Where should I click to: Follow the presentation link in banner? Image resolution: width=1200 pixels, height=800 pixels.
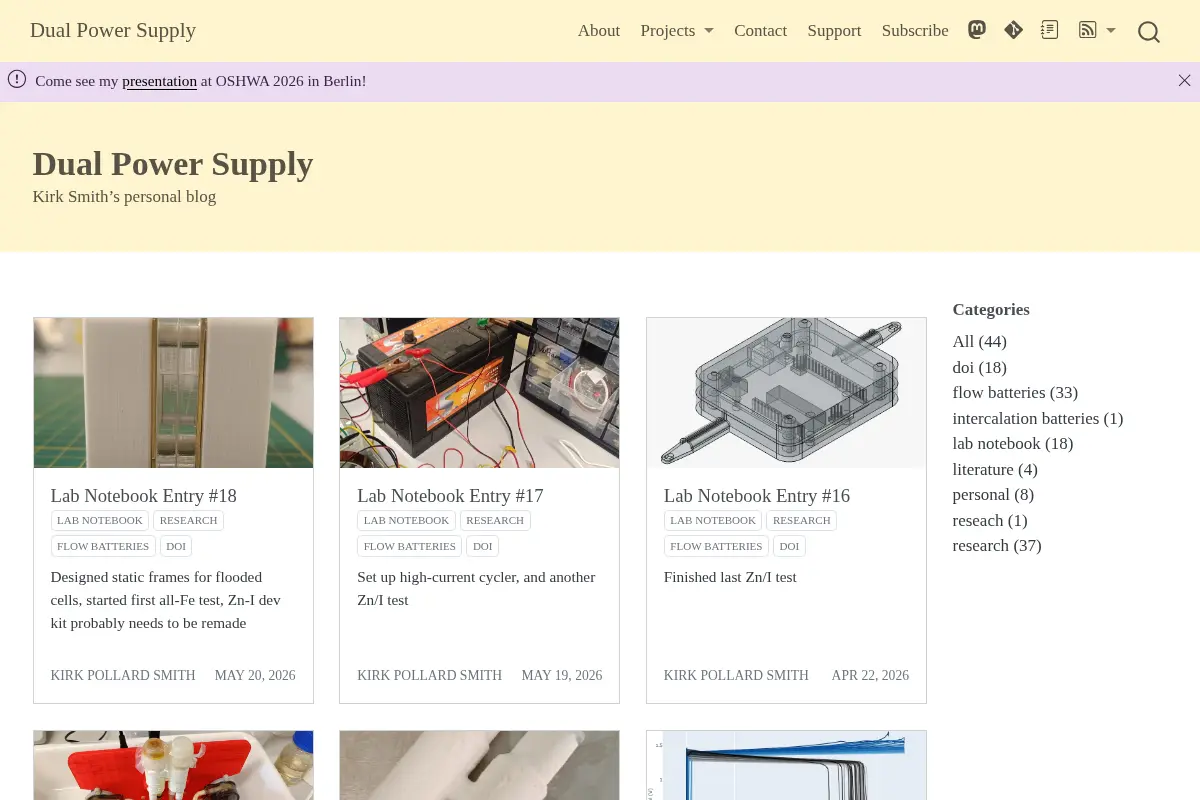[159, 81]
